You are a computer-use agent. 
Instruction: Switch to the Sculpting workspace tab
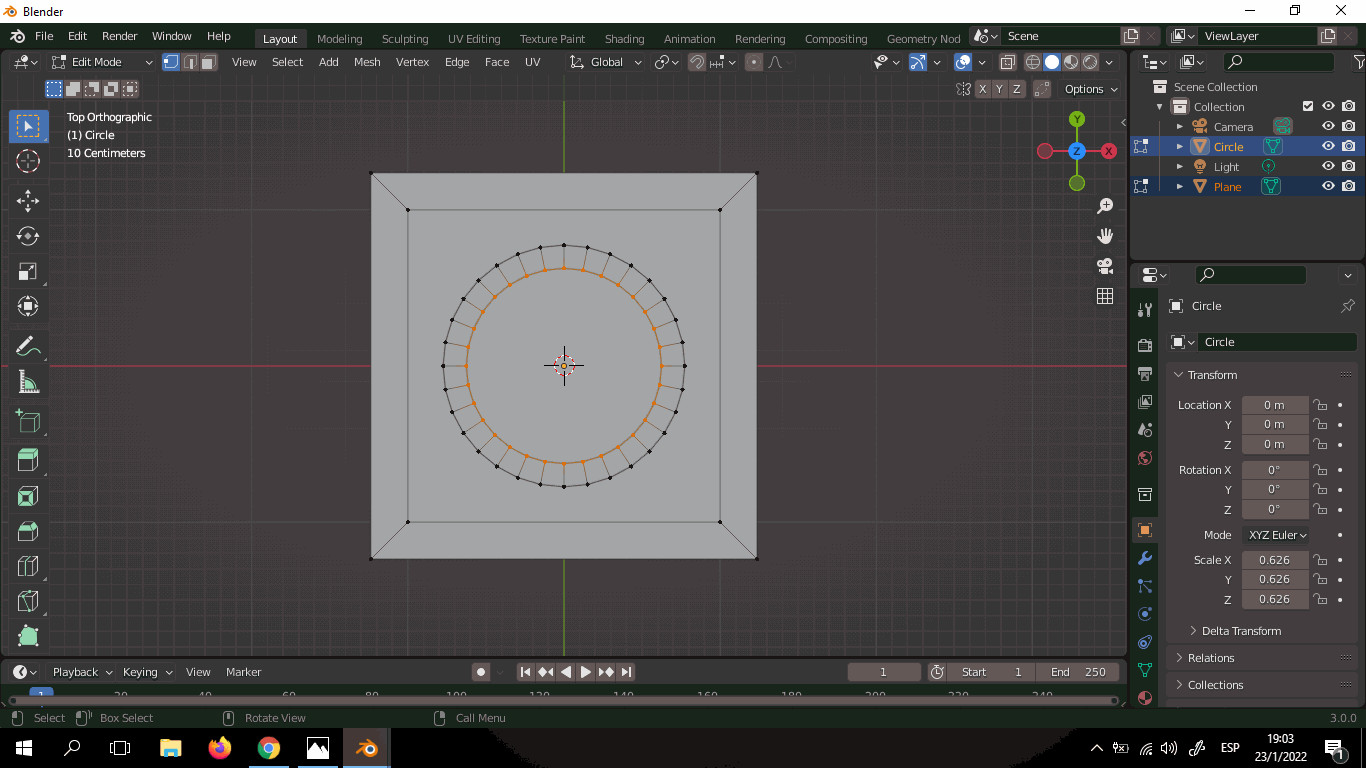405,39
